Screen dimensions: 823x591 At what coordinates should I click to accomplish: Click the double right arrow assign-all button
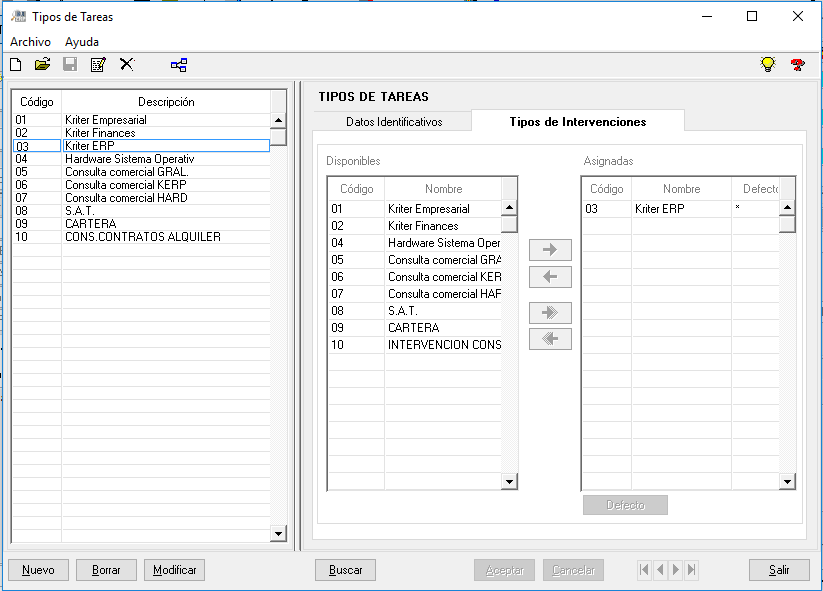(549, 313)
